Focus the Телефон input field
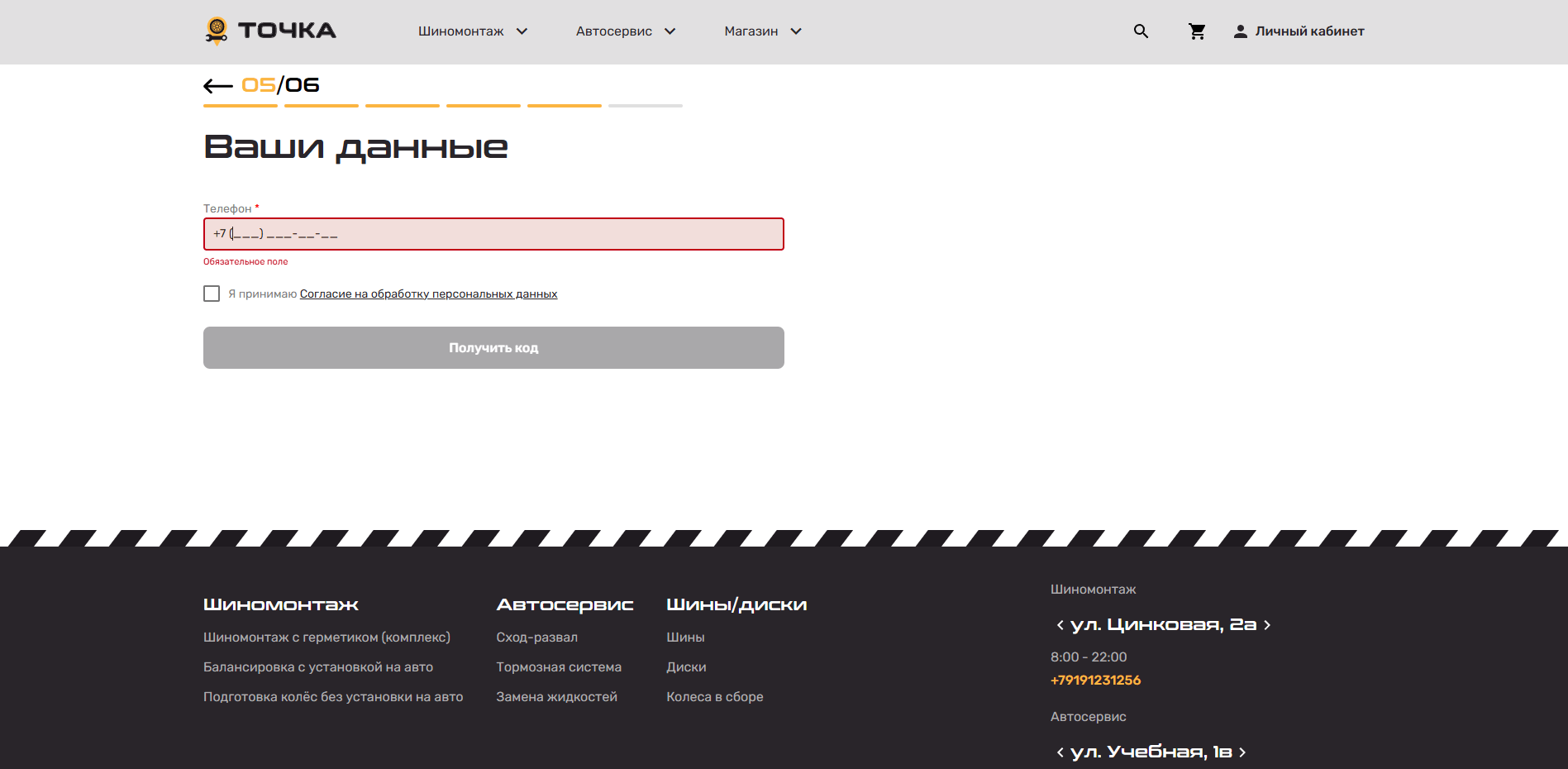The height and width of the screenshot is (769, 1568). [x=493, y=234]
